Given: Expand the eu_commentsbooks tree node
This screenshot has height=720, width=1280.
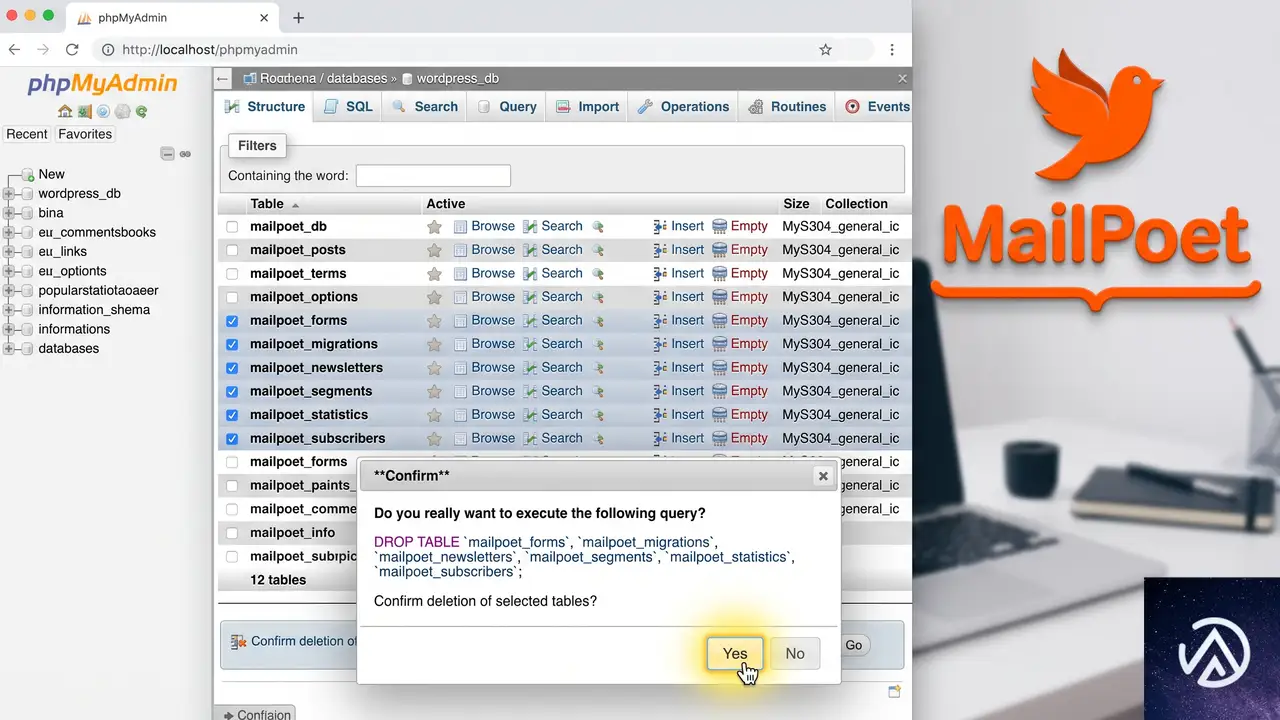Looking at the screenshot, I should 9,232.
